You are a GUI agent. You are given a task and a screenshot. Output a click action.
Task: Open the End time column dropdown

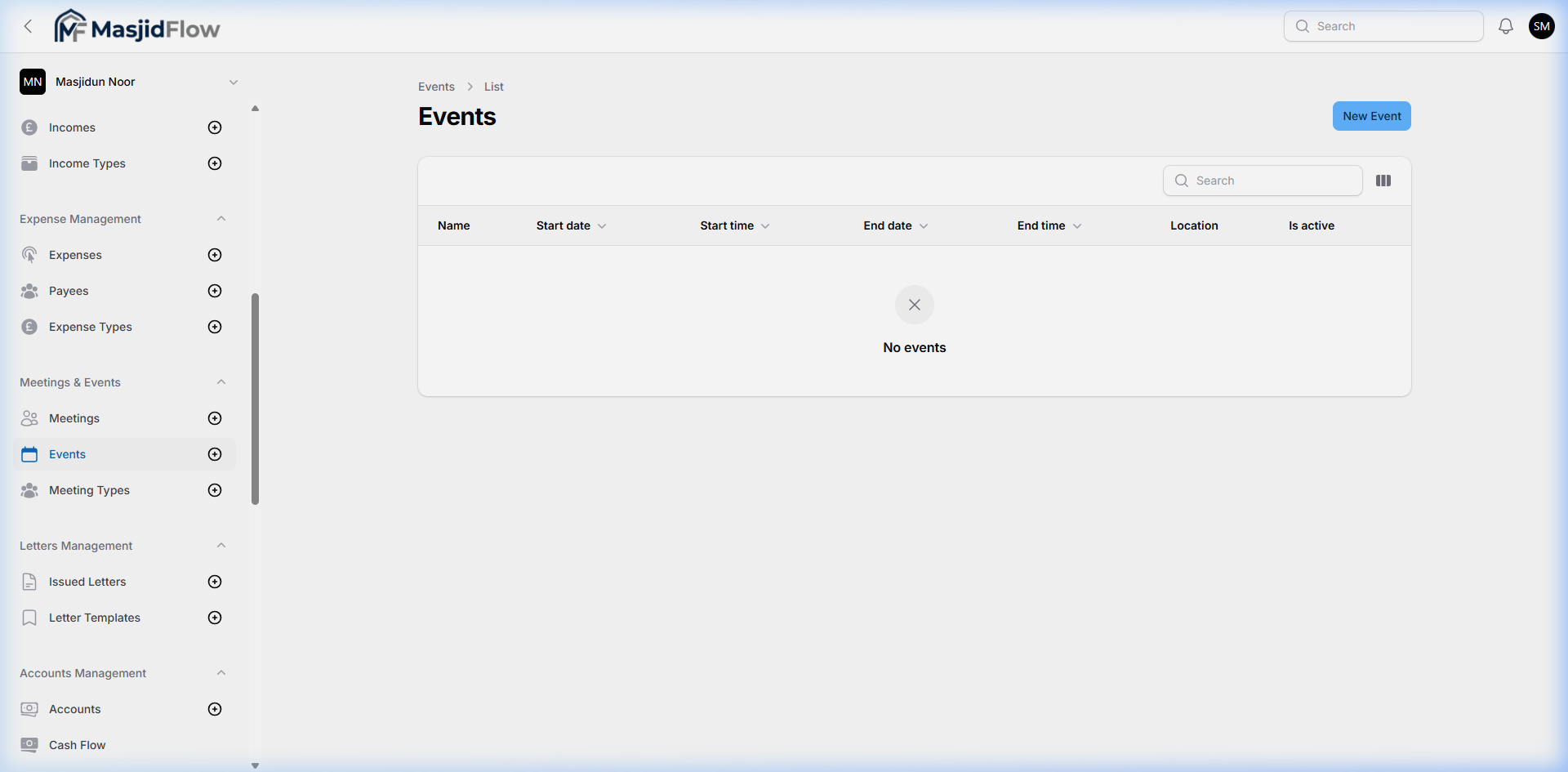[x=1077, y=225]
